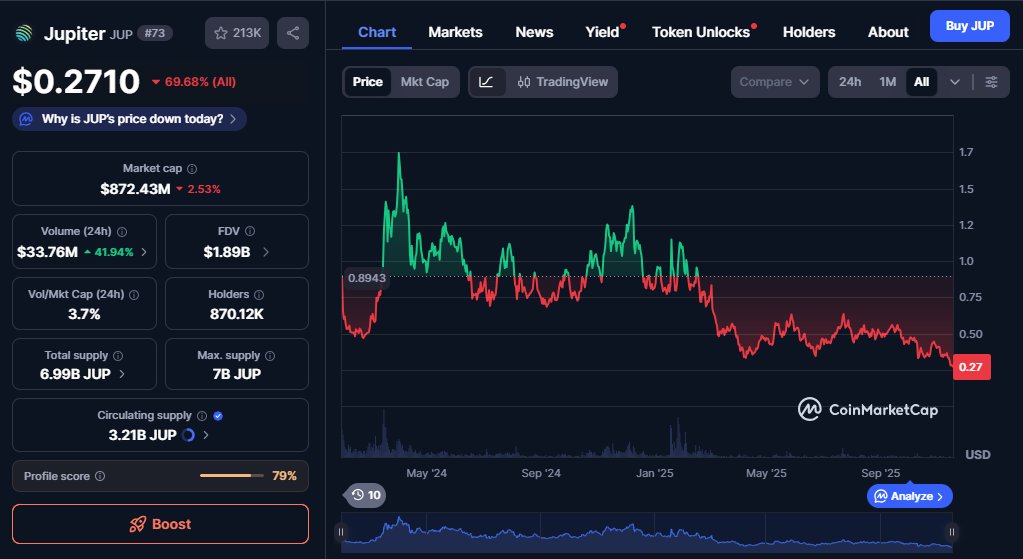Click the info icon beside Volume (24h)
1023x559 pixels.
point(122,232)
